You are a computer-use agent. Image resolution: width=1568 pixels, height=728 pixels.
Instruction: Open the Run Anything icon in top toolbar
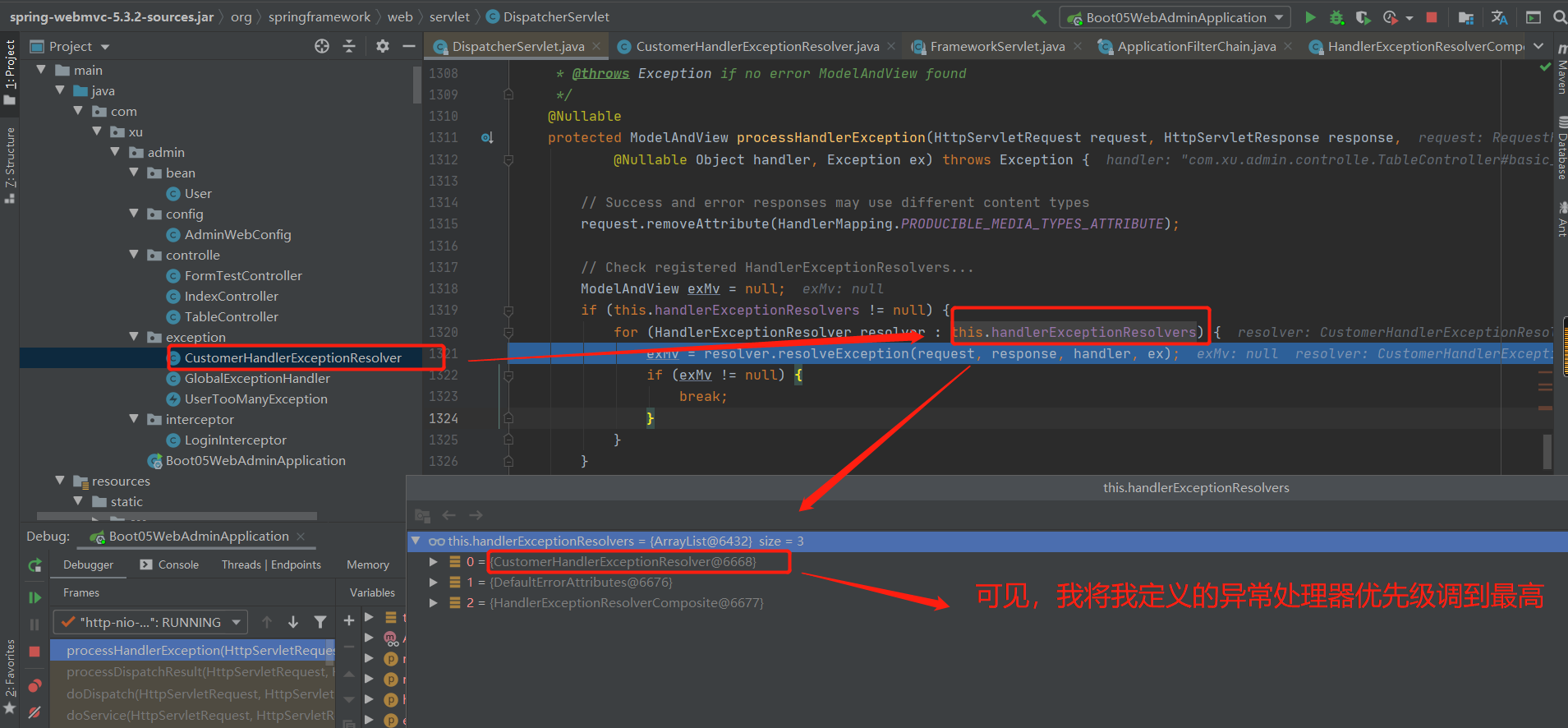coord(1533,16)
